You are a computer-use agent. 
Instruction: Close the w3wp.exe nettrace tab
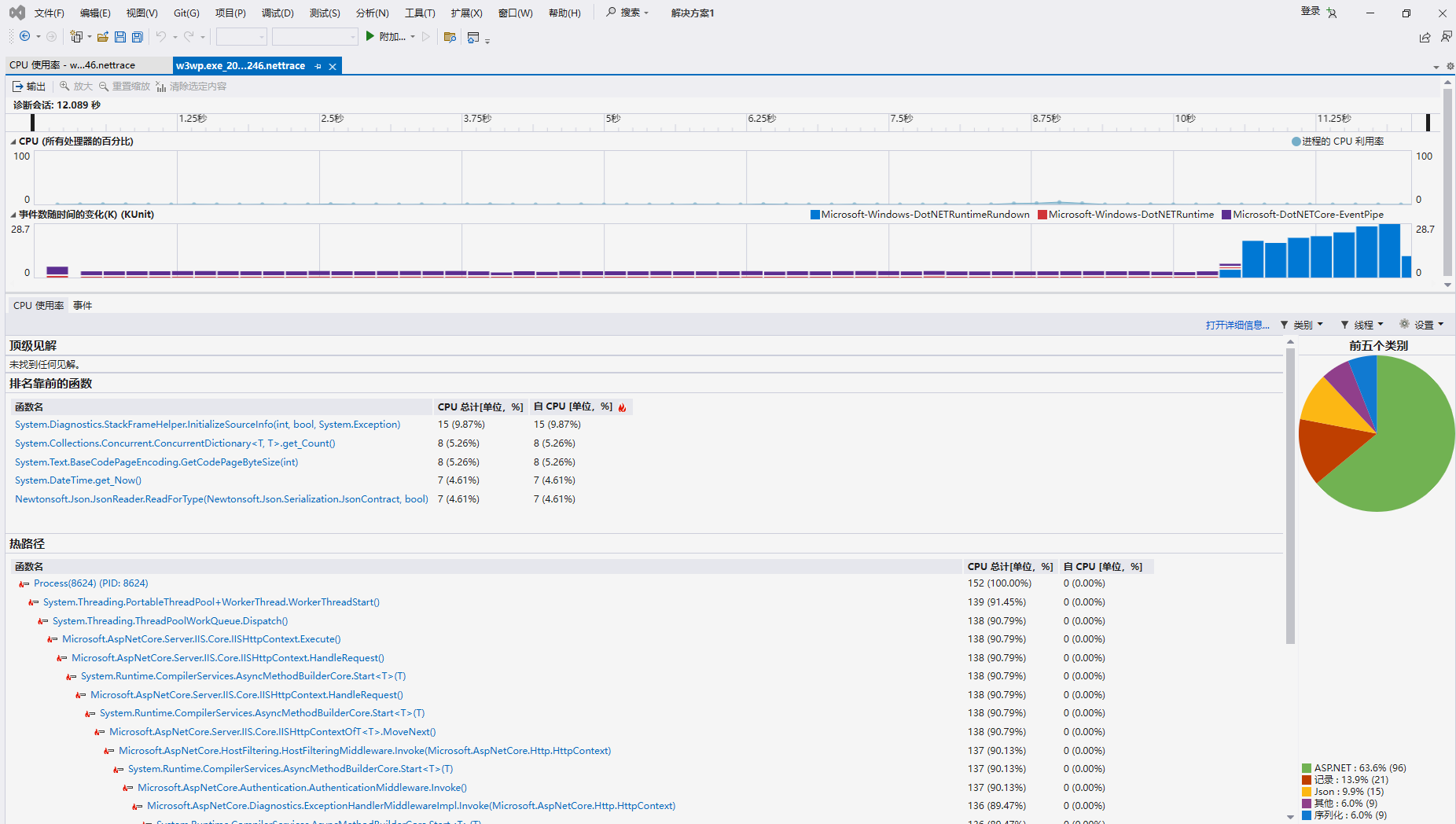point(333,66)
